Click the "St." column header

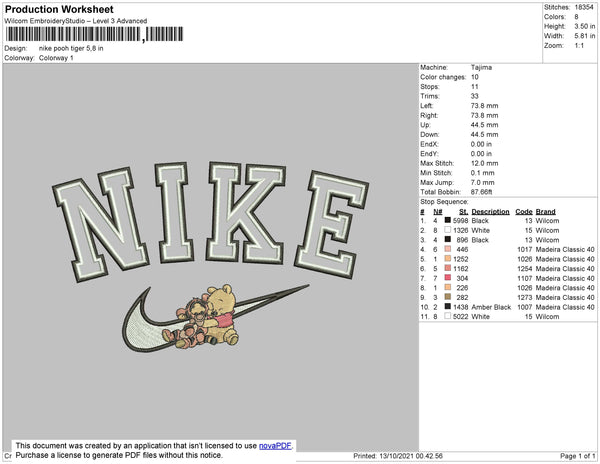tap(463, 211)
